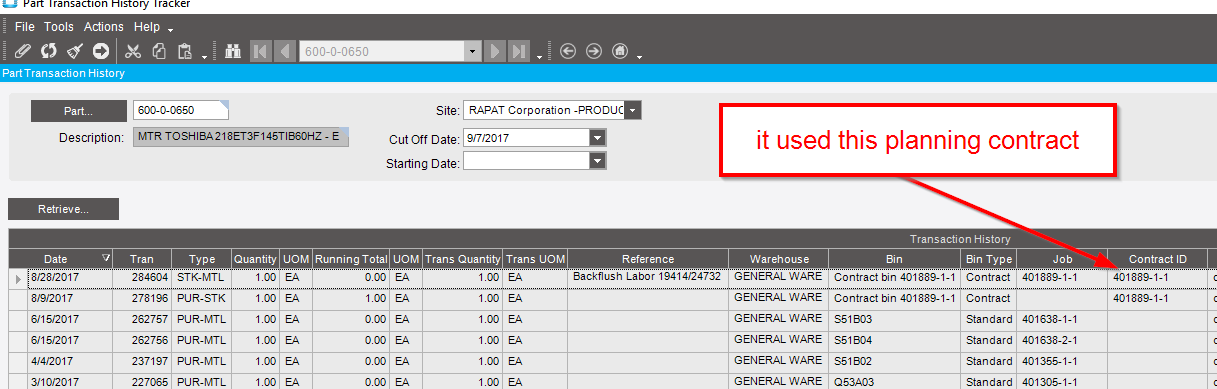Image resolution: width=1217 pixels, height=389 pixels.
Task: Click the Contract ID column header
Action: 1158,259
